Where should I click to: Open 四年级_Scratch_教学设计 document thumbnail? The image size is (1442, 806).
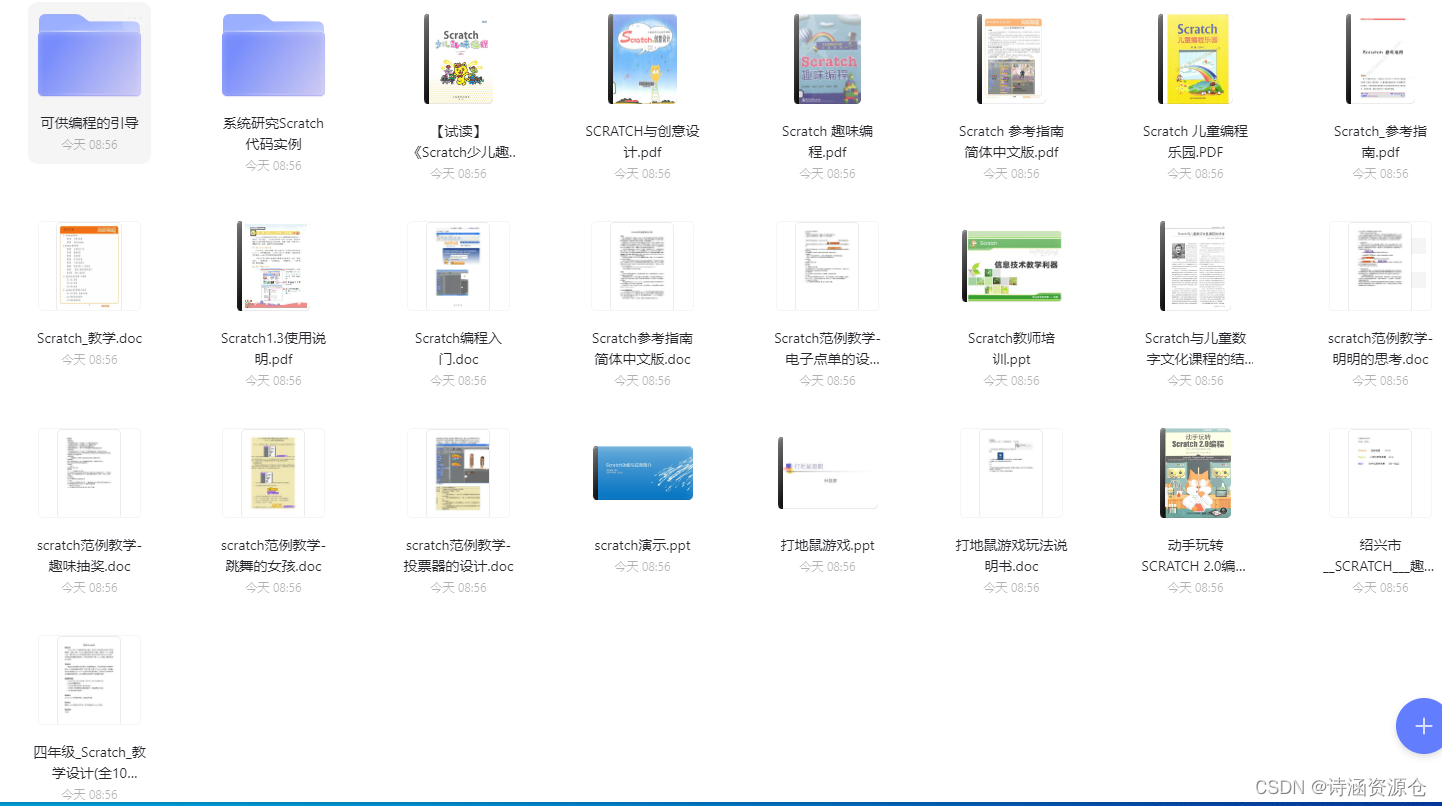[x=89, y=680]
